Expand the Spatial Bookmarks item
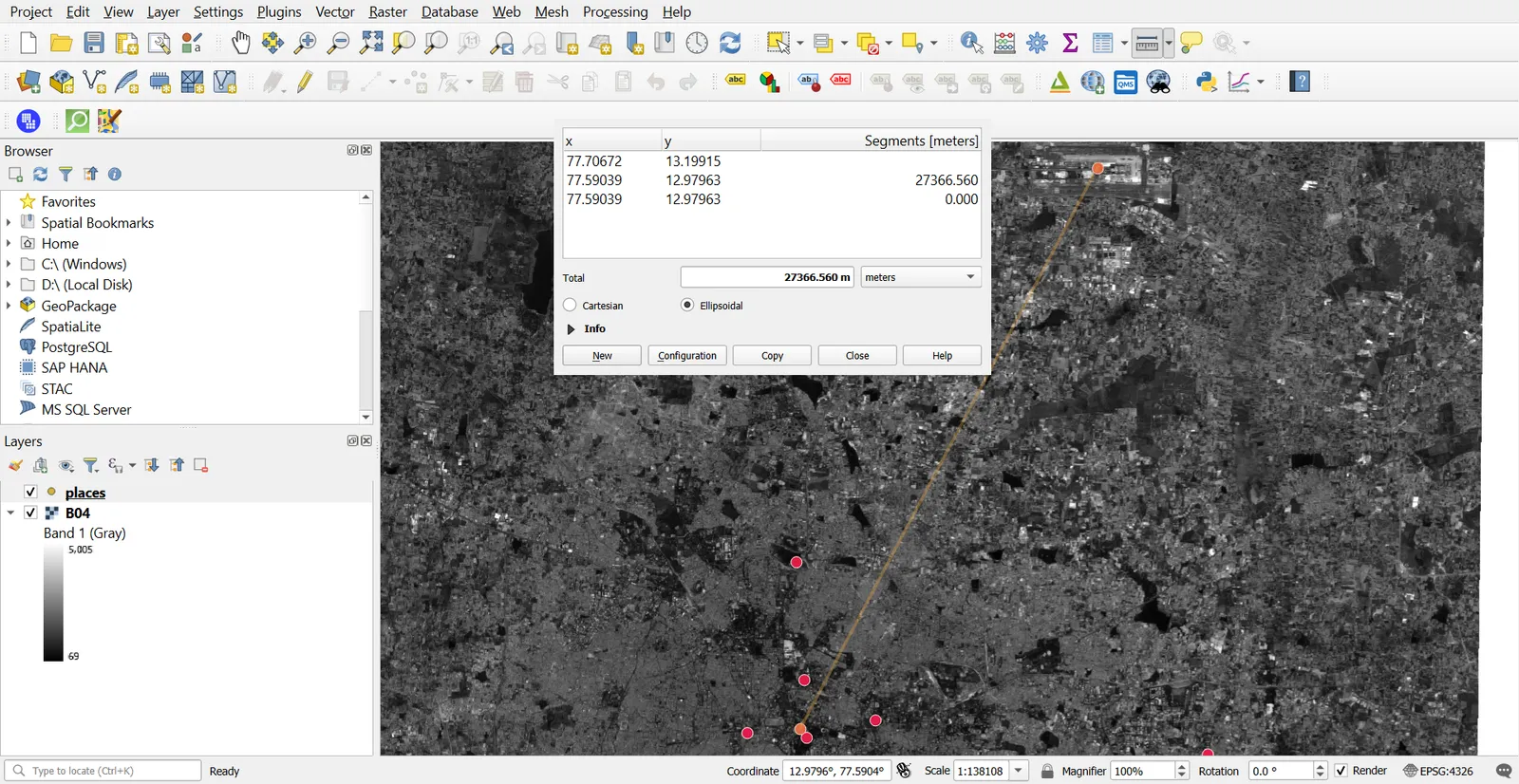1519x784 pixels. point(9,222)
